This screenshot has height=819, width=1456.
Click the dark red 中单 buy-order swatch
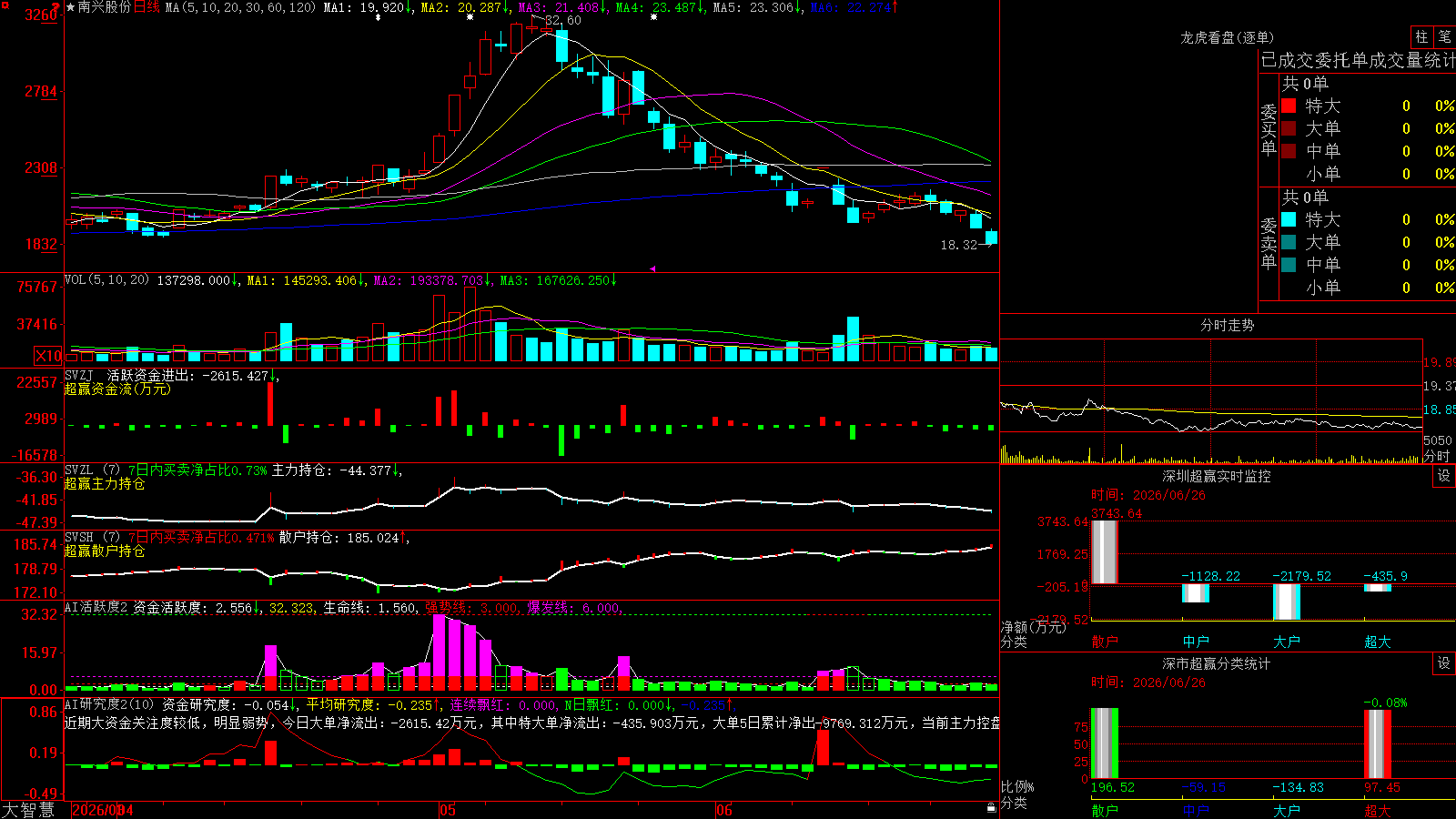(1289, 151)
